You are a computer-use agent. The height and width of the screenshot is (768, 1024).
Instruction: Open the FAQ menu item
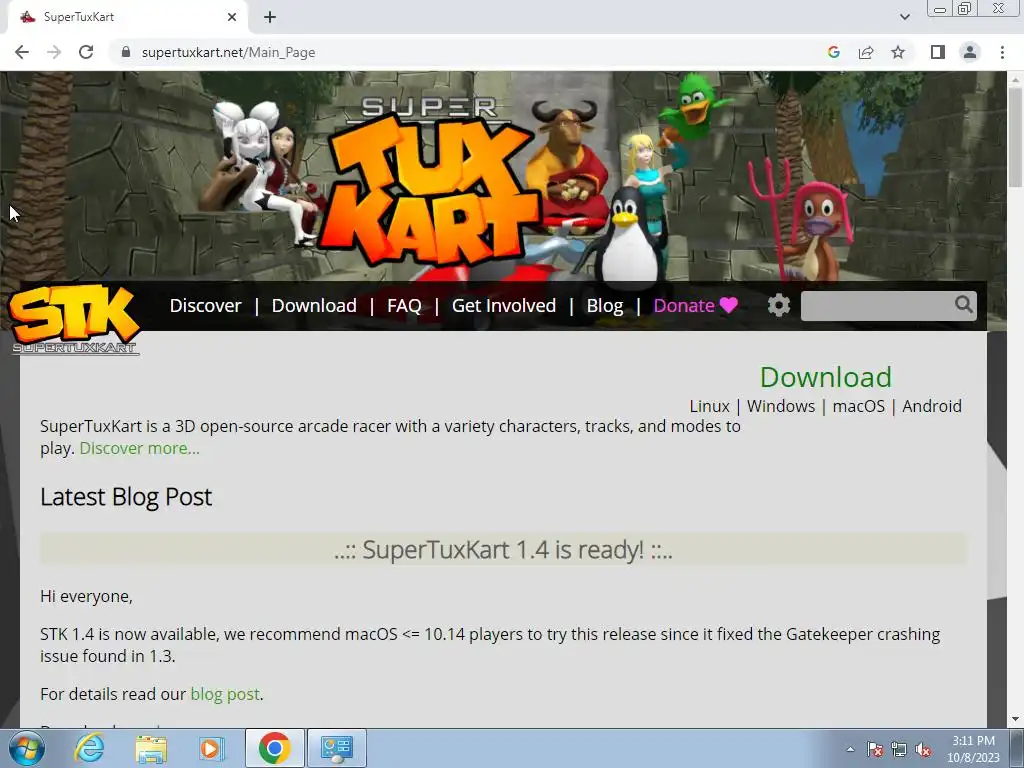(x=404, y=306)
